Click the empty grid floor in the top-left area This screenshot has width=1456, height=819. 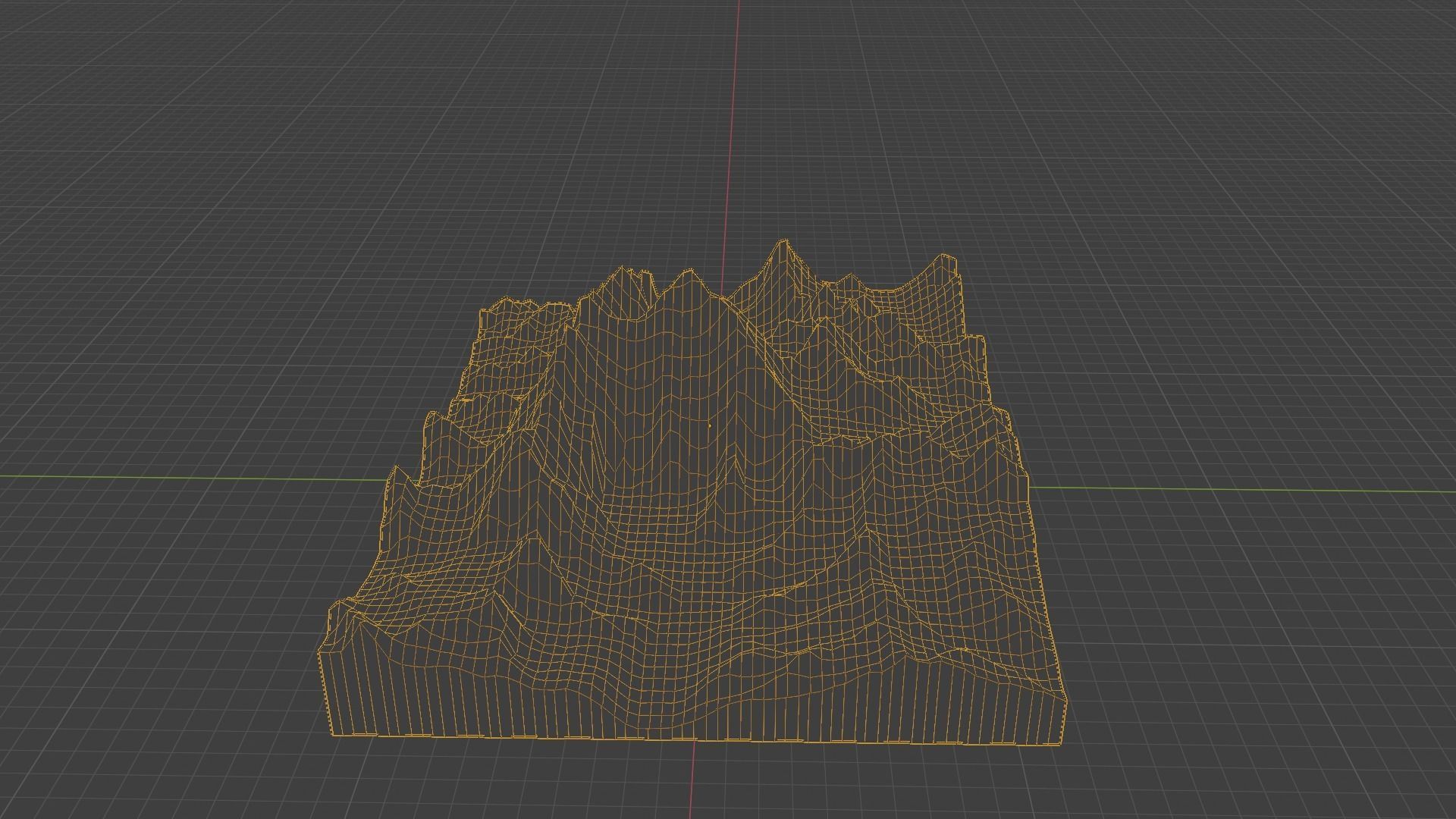[x=227, y=152]
